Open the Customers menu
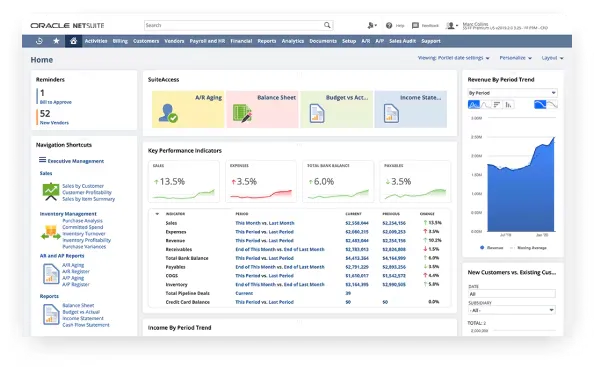594x367 pixels. pyautogui.click(x=146, y=41)
